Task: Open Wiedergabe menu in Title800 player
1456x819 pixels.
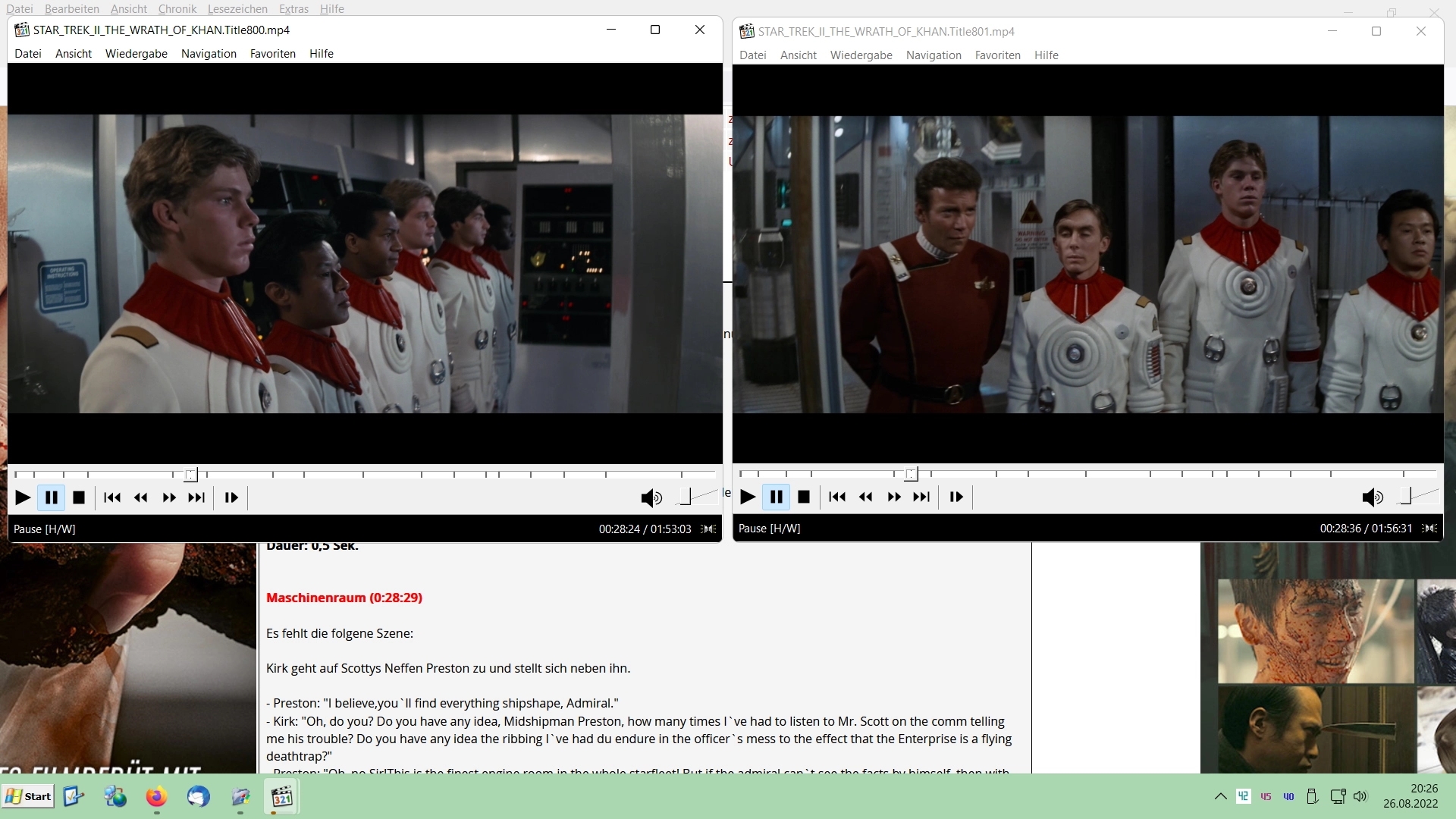Action: (136, 54)
